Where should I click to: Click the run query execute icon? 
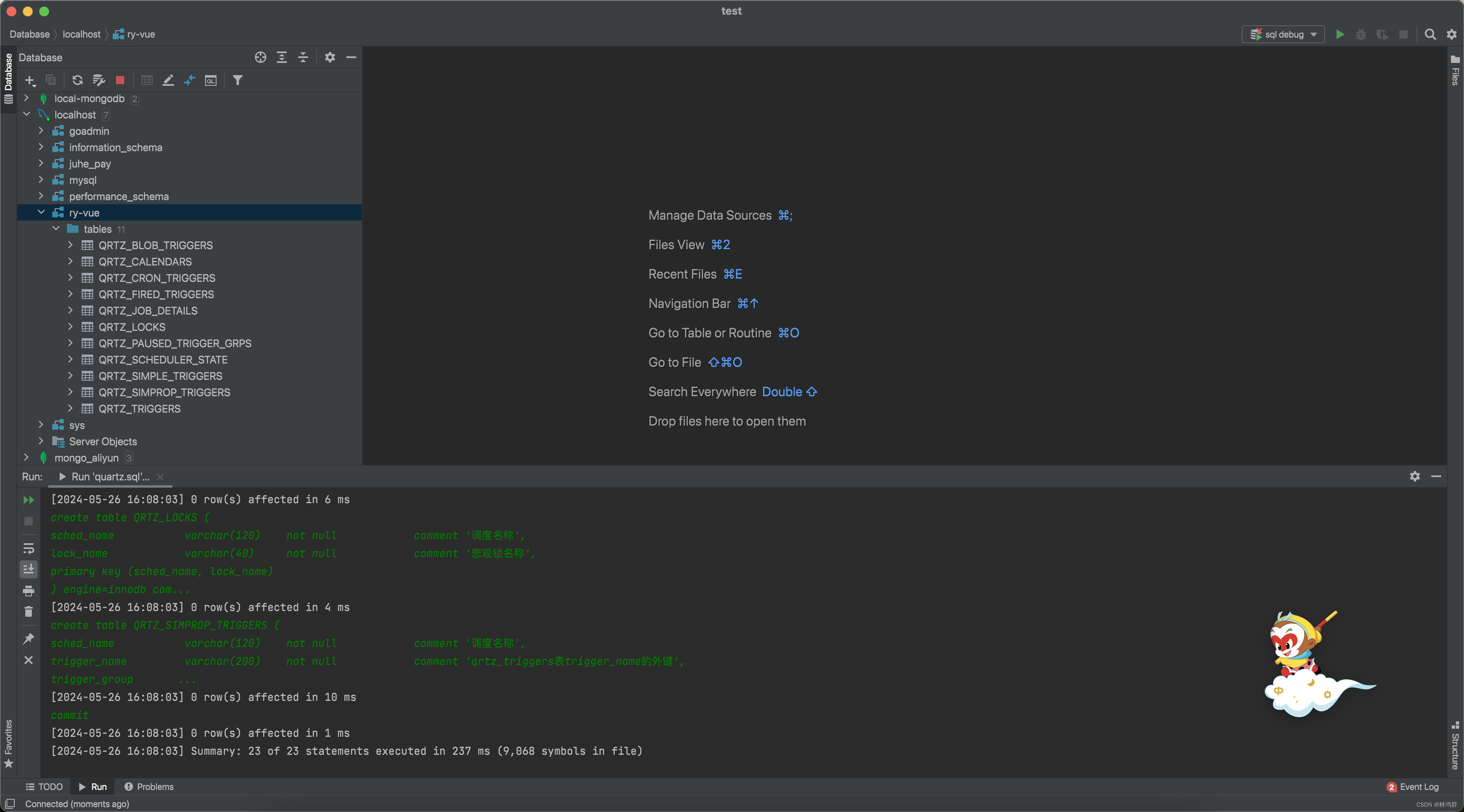(1340, 34)
